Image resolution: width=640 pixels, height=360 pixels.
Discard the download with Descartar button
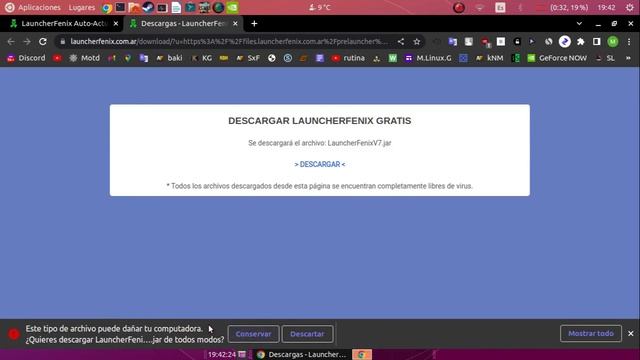click(307, 334)
